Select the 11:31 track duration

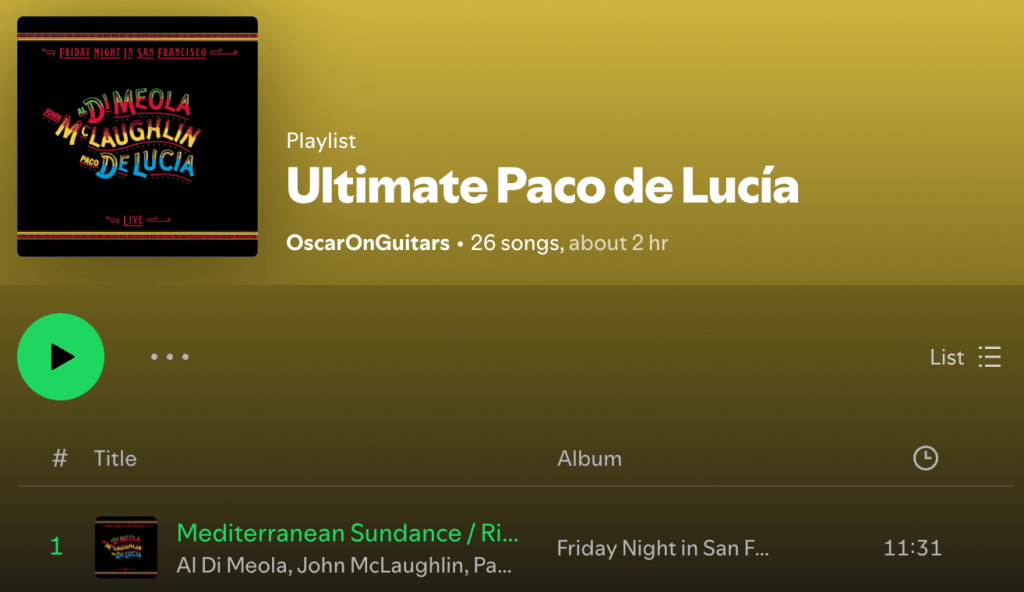(912, 548)
